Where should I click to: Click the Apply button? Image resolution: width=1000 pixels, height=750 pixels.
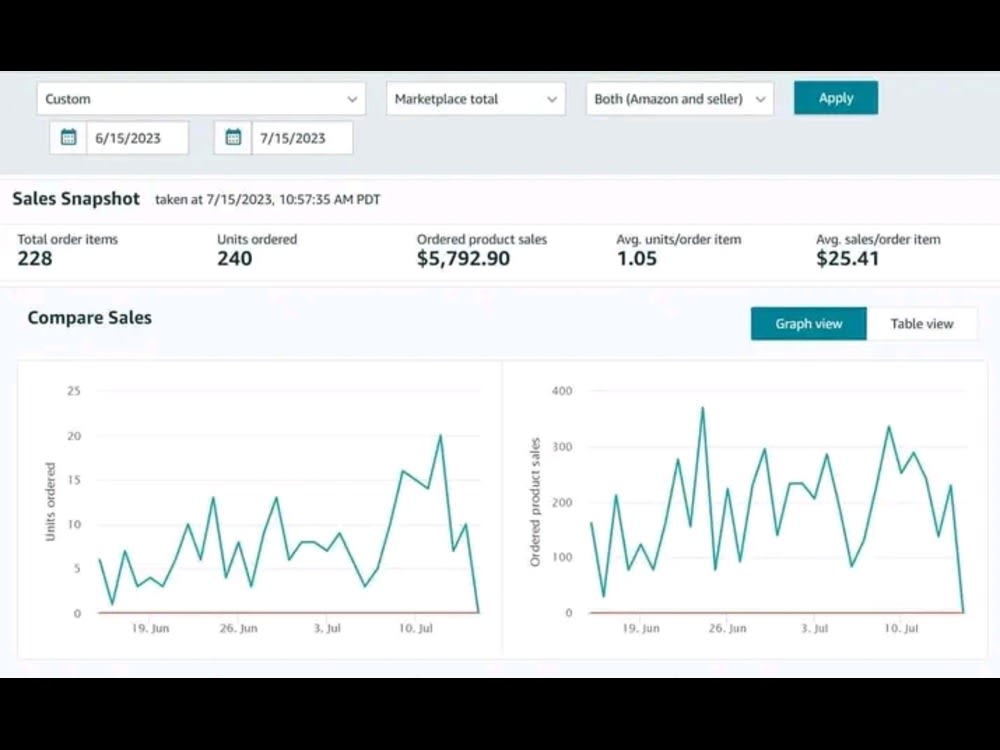[835, 98]
